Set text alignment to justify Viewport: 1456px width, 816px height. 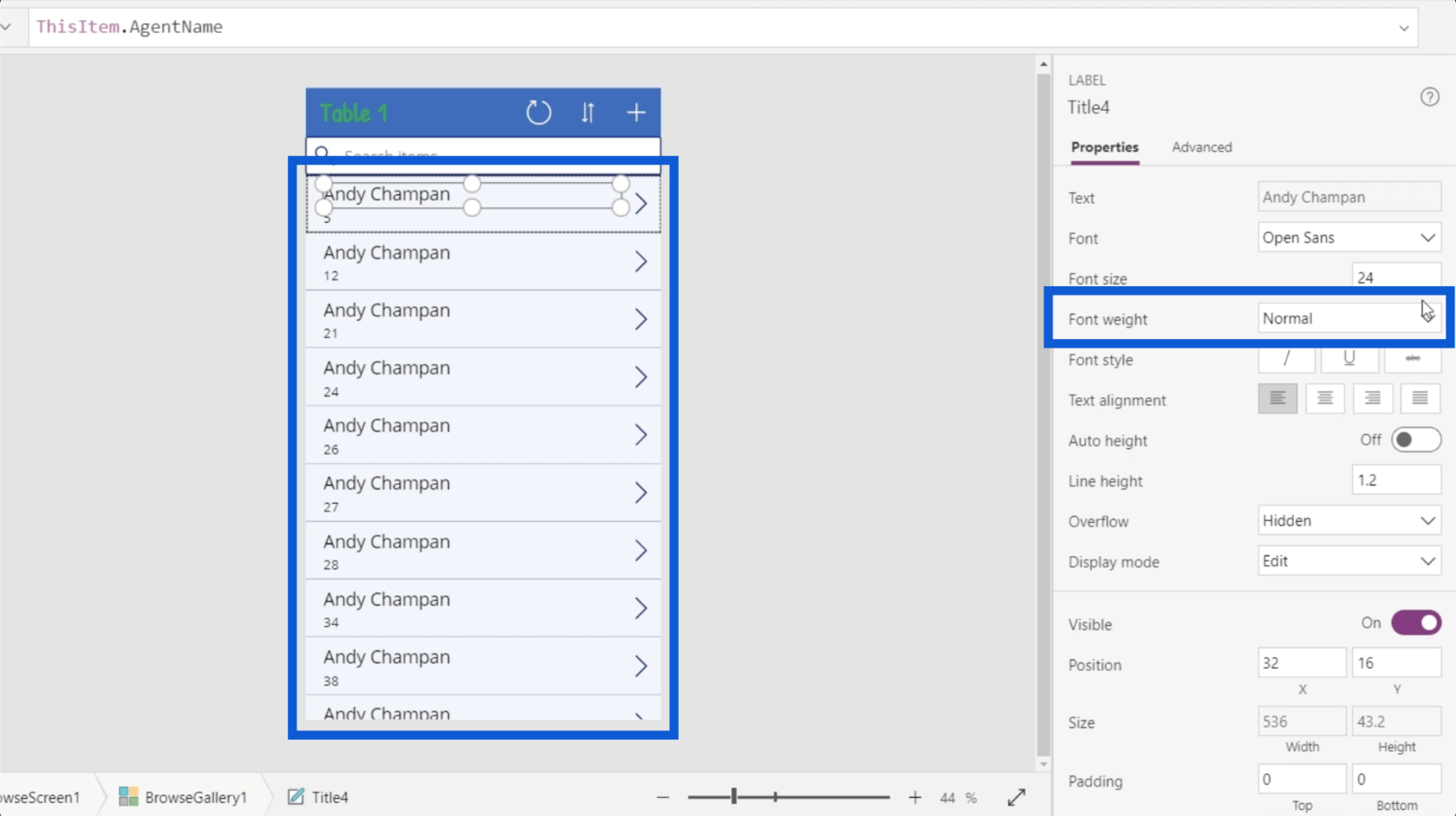1420,399
